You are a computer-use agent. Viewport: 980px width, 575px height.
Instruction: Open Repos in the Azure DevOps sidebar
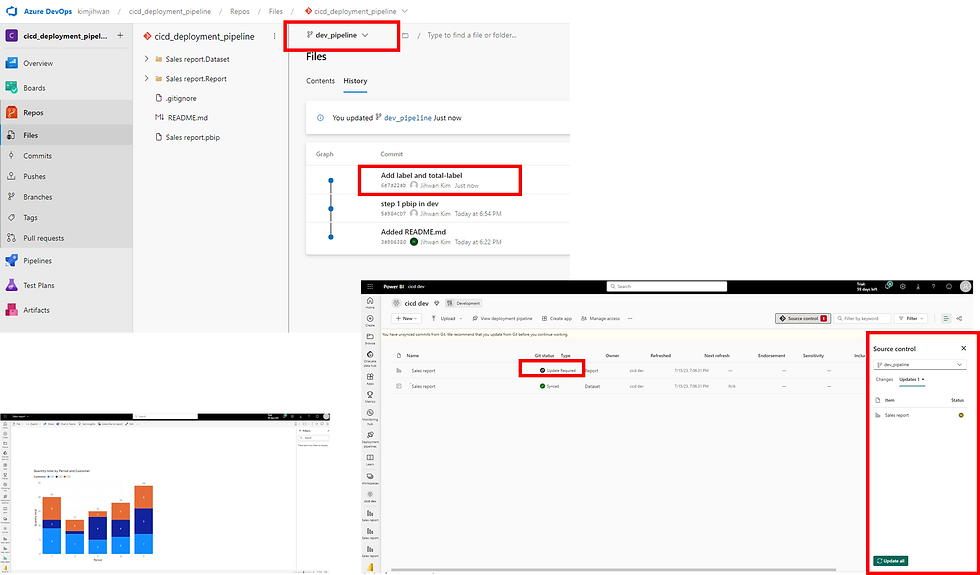tap(33, 113)
